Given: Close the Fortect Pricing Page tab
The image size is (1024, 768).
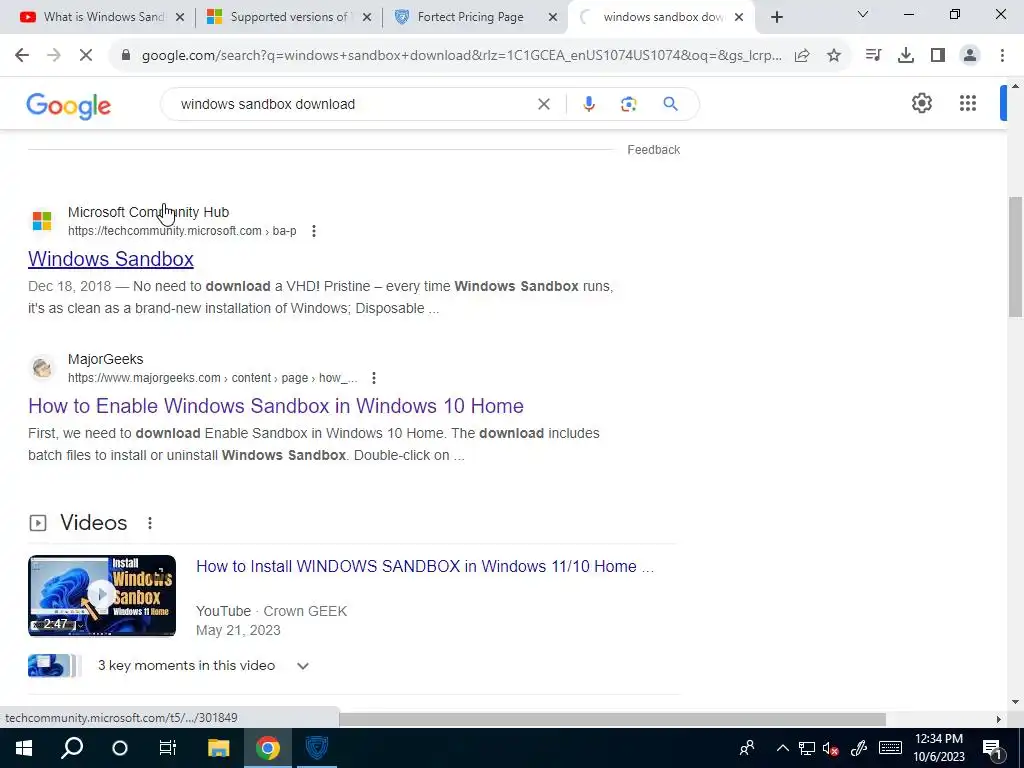Looking at the screenshot, I should (552, 17).
